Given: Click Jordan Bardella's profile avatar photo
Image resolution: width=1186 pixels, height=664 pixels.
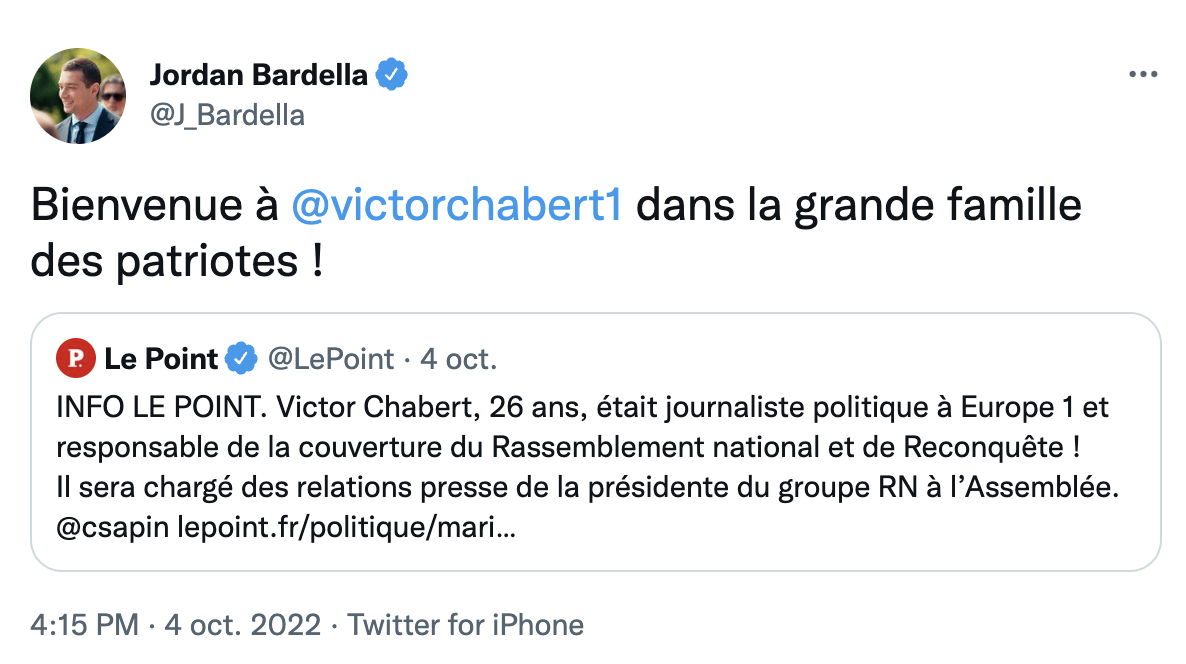Looking at the screenshot, I should [78, 94].
